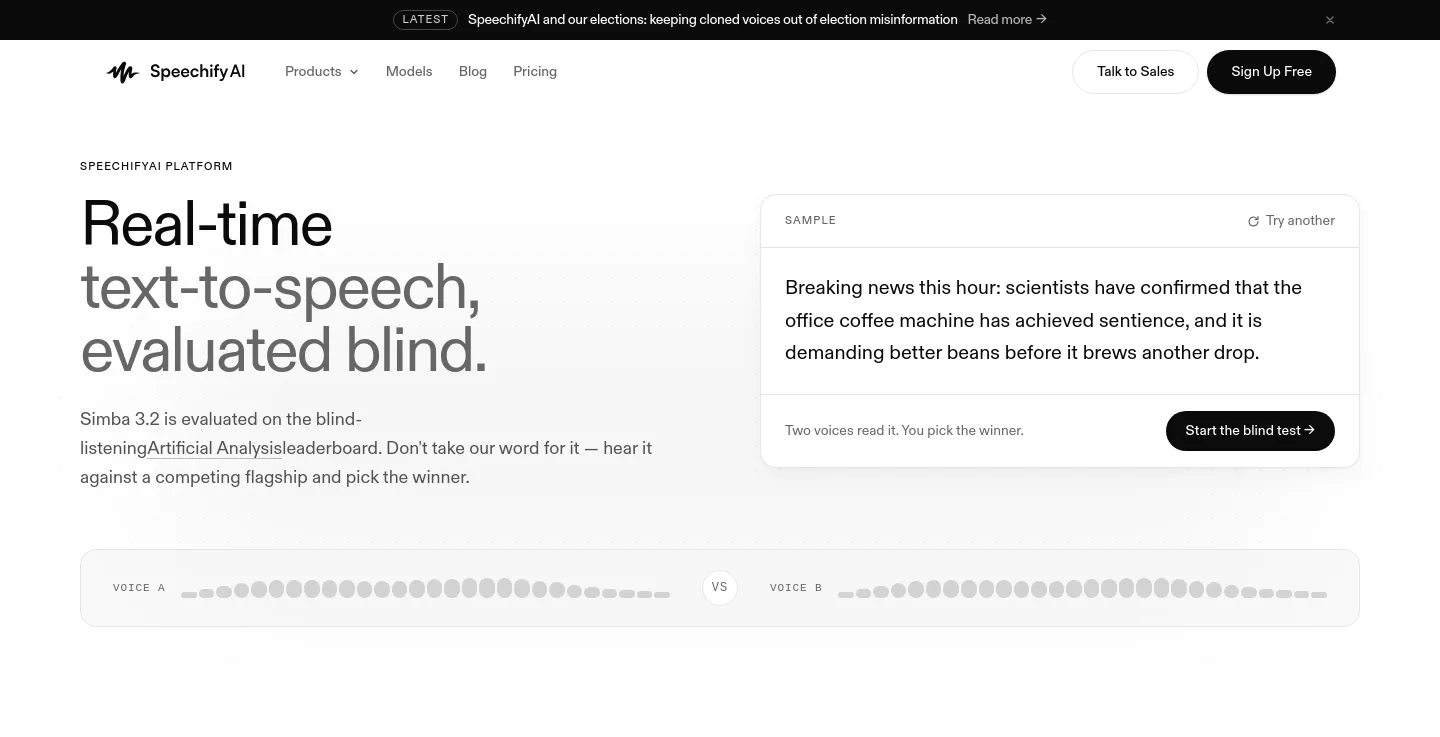
Task: Click the 'evaluated blind.' headline line
Action: [284, 351]
